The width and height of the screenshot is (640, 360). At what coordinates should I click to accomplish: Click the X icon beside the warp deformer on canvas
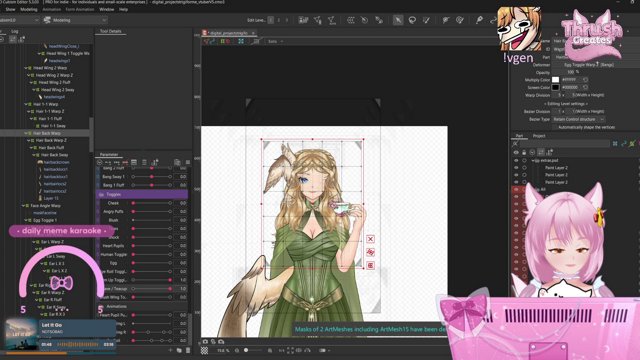point(370,239)
